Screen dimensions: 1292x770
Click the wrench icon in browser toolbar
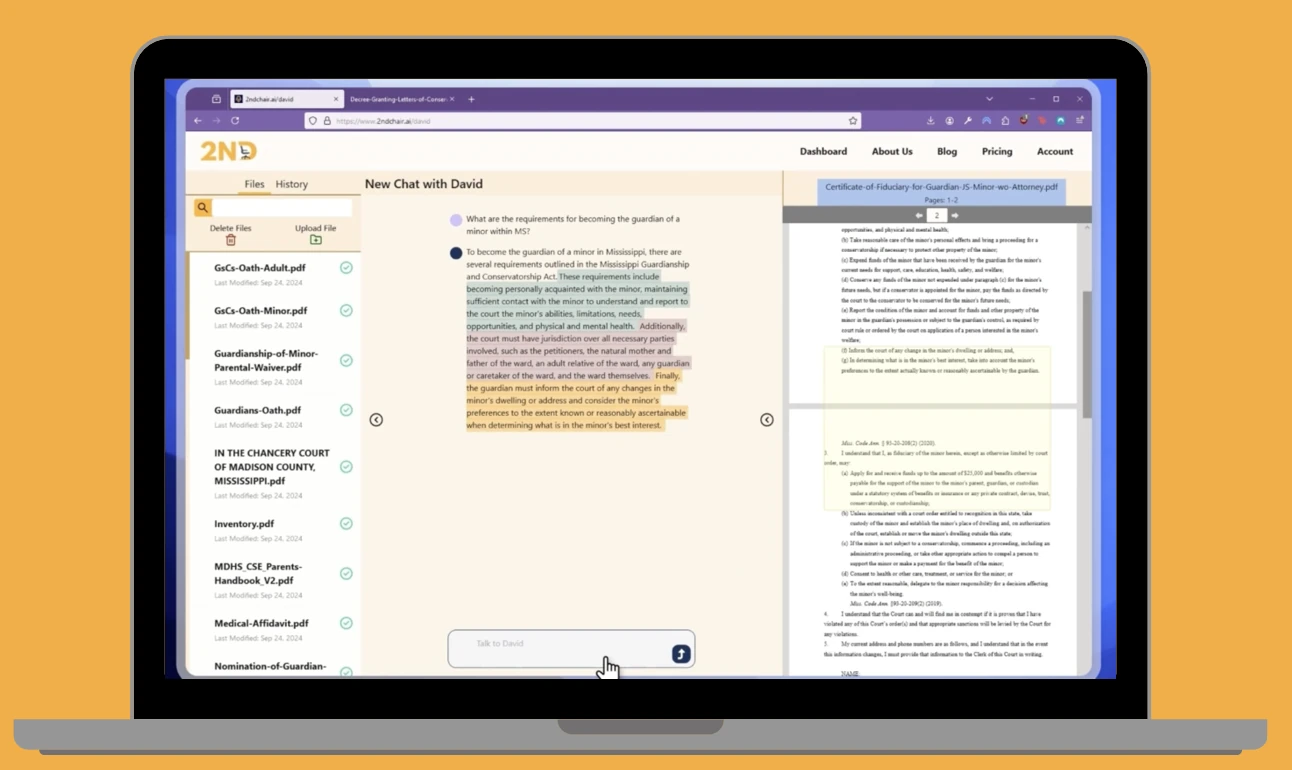click(968, 120)
